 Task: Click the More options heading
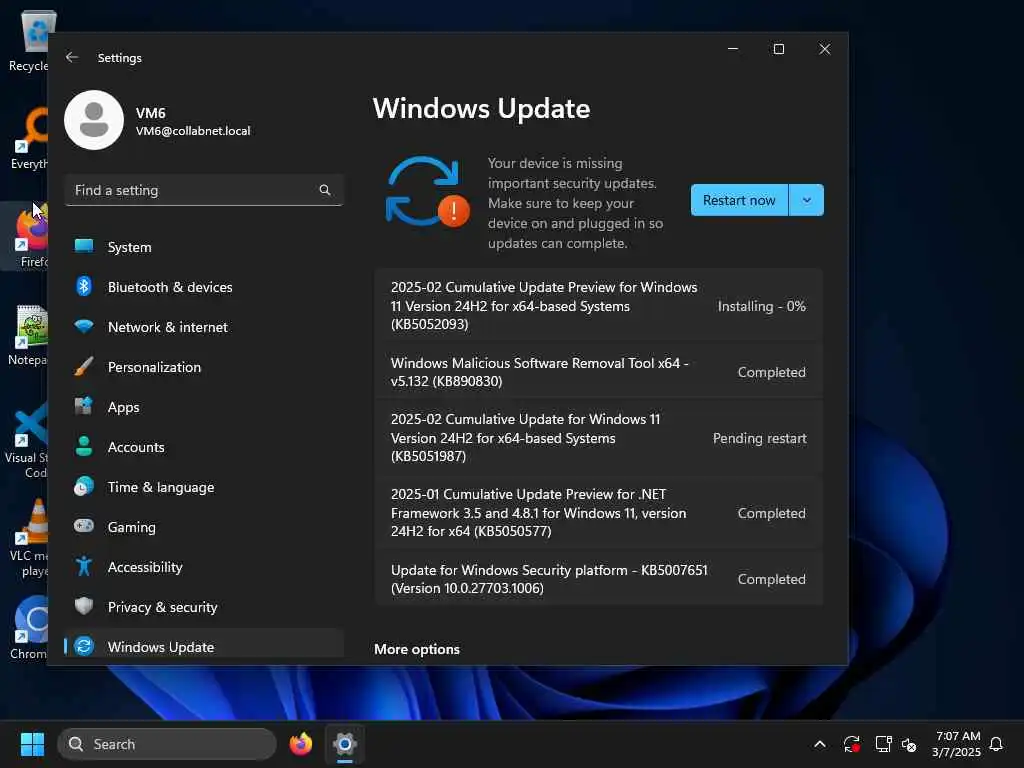click(x=417, y=649)
